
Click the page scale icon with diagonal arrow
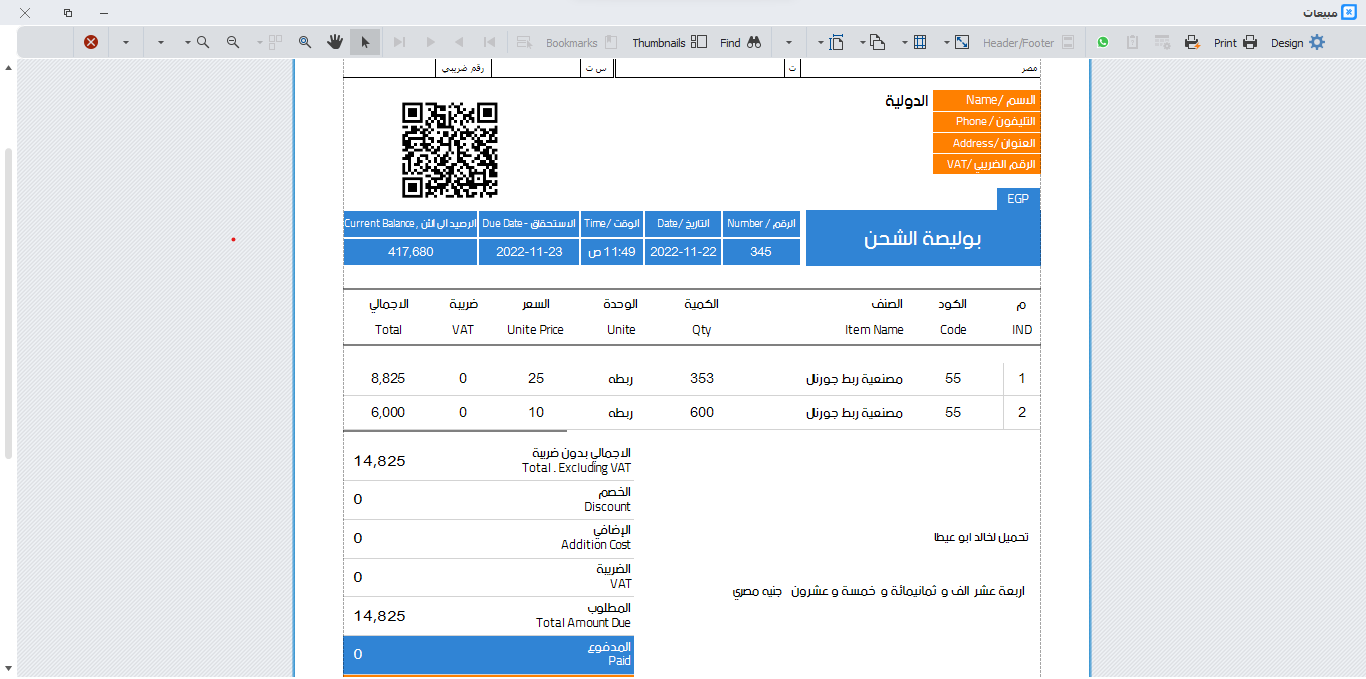tap(962, 43)
